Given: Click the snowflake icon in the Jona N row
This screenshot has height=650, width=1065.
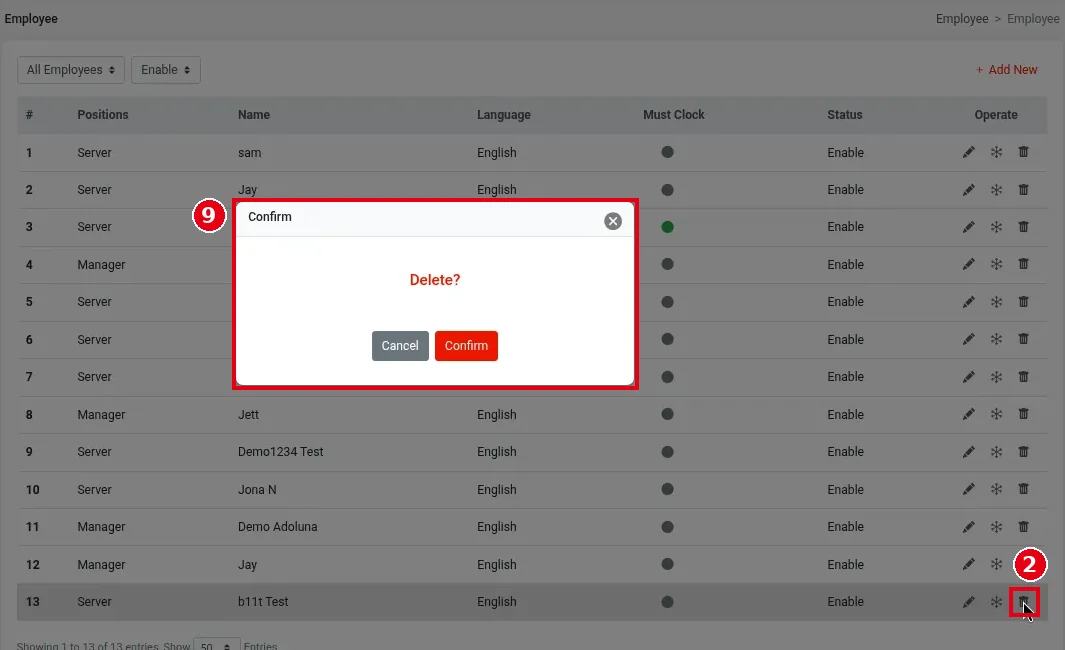Looking at the screenshot, I should coord(996,489).
